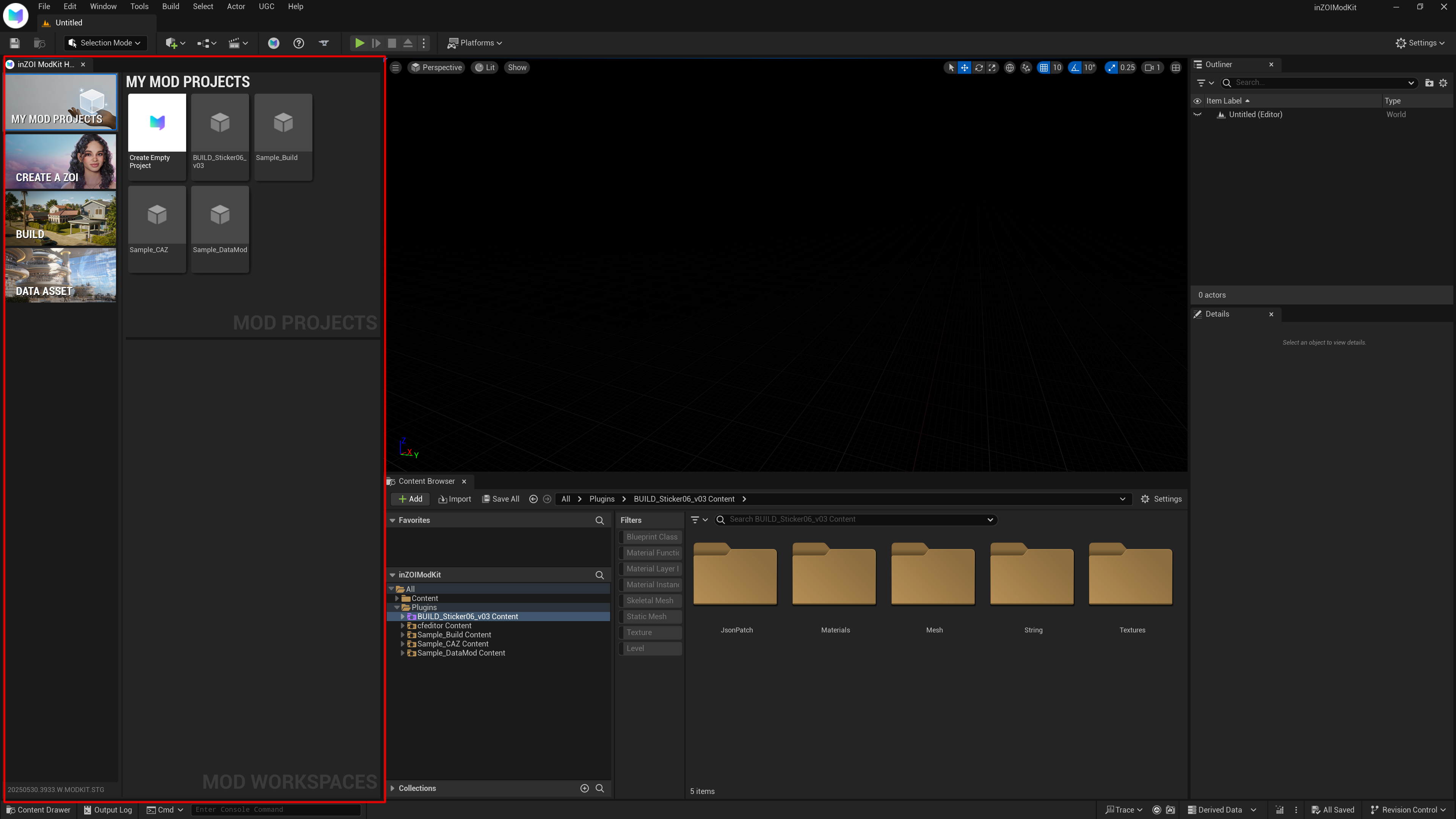Save the current level
Image resolution: width=1456 pixels, height=819 pixels.
15,43
